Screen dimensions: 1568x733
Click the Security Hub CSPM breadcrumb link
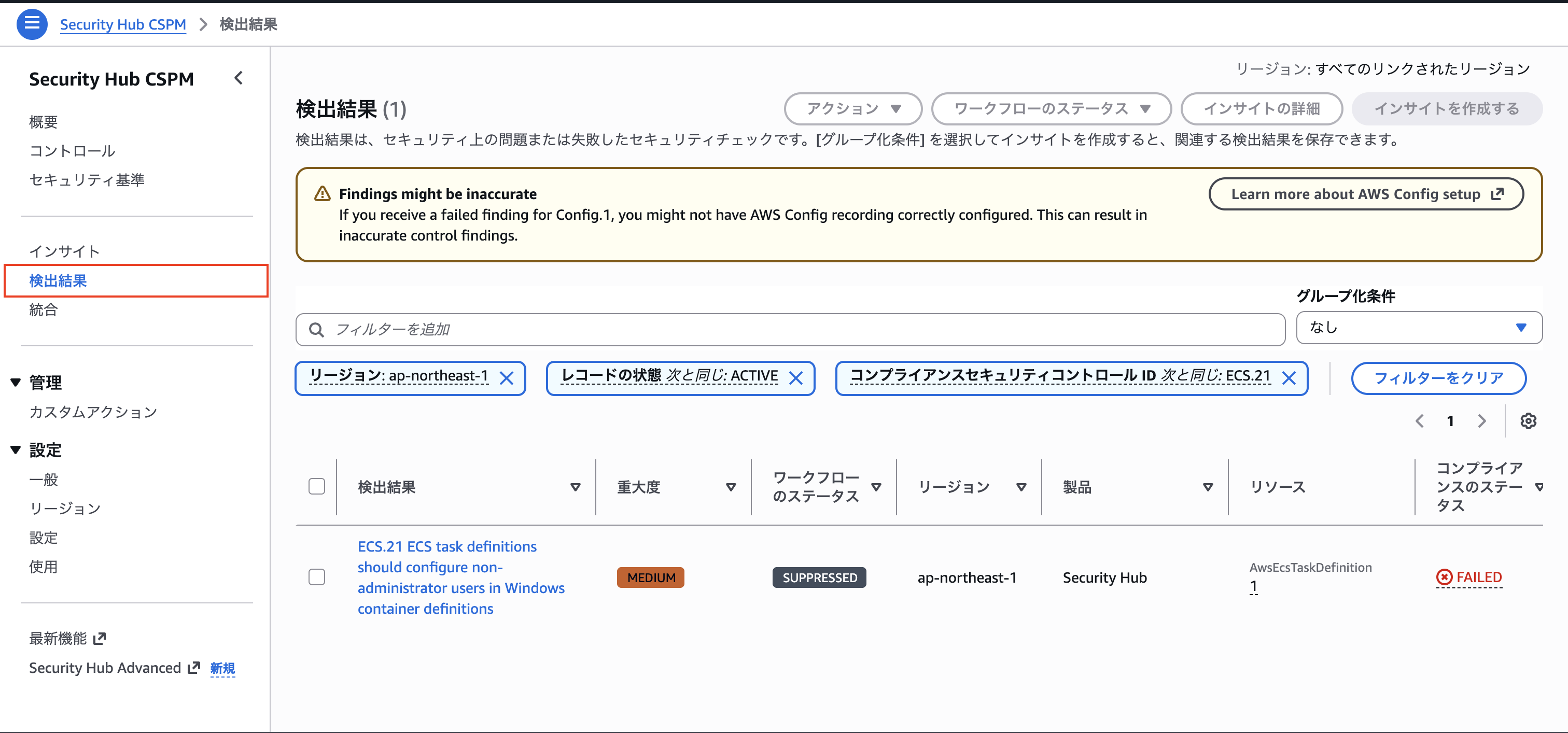123,24
